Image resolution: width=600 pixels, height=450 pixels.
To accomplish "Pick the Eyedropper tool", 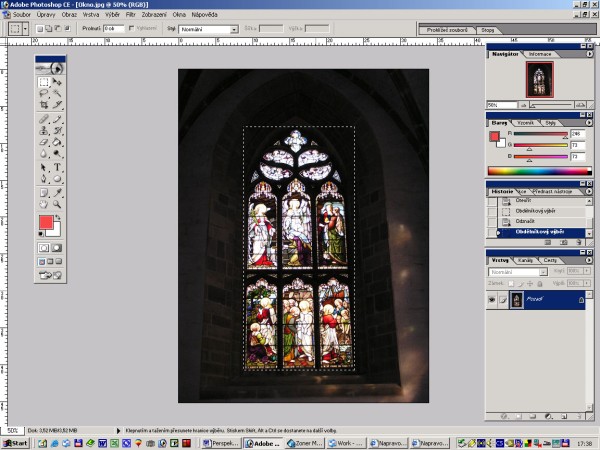I will pyautogui.click(x=57, y=191).
